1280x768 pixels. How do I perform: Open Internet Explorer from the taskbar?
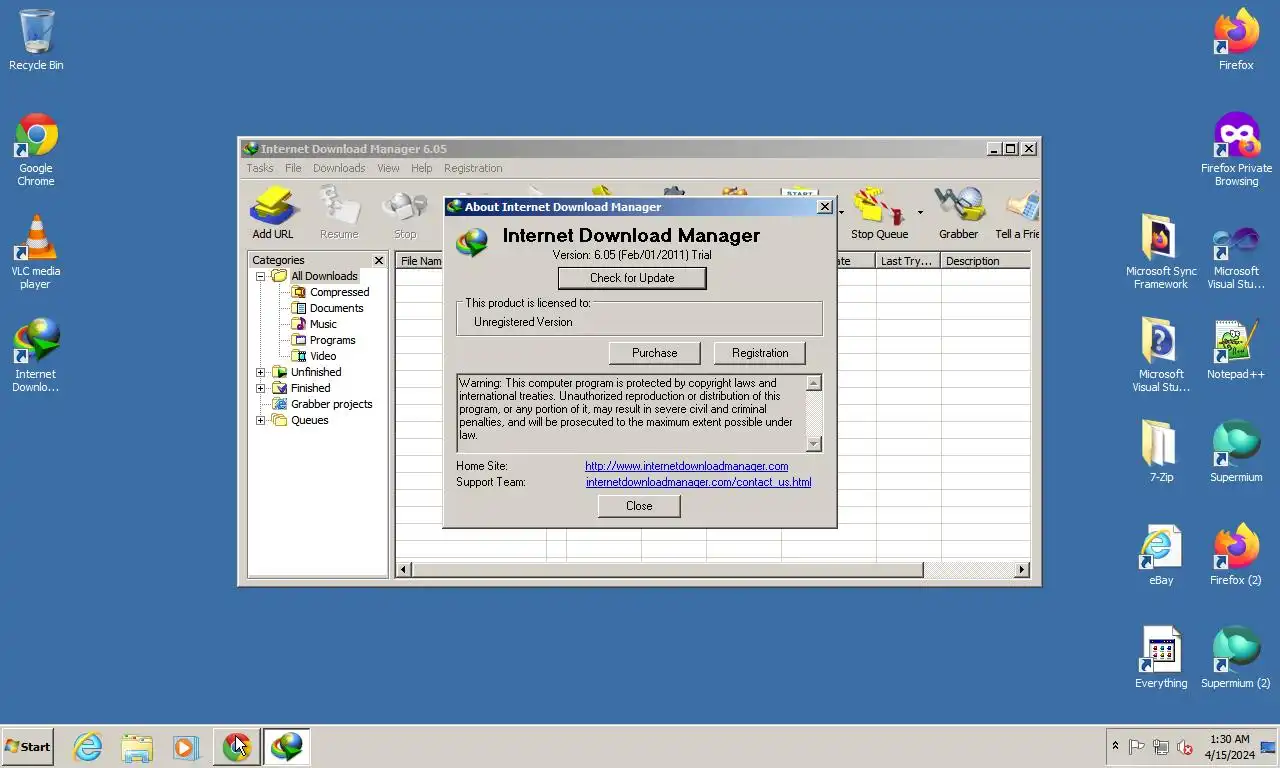[x=88, y=747]
